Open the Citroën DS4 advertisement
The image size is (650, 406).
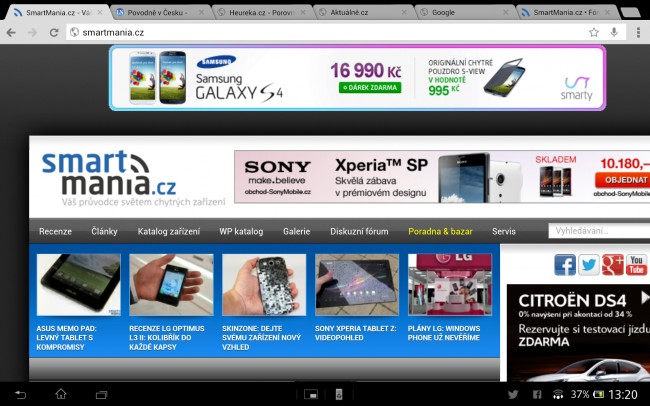tap(578, 333)
